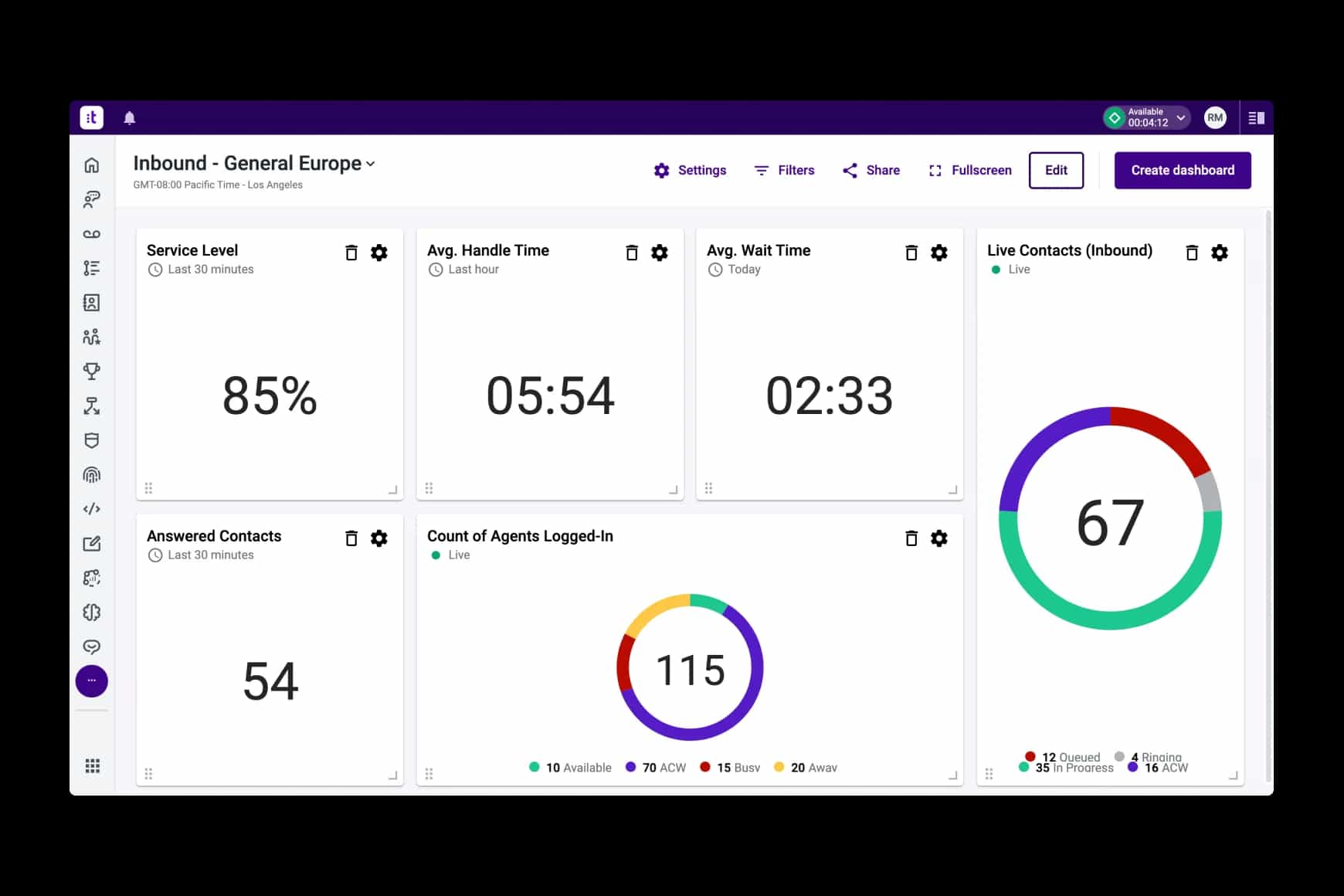Viewport: 1344px width, 896px height.
Task: Open the code developer sidebar icon
Action: click(x=92, y=509)
